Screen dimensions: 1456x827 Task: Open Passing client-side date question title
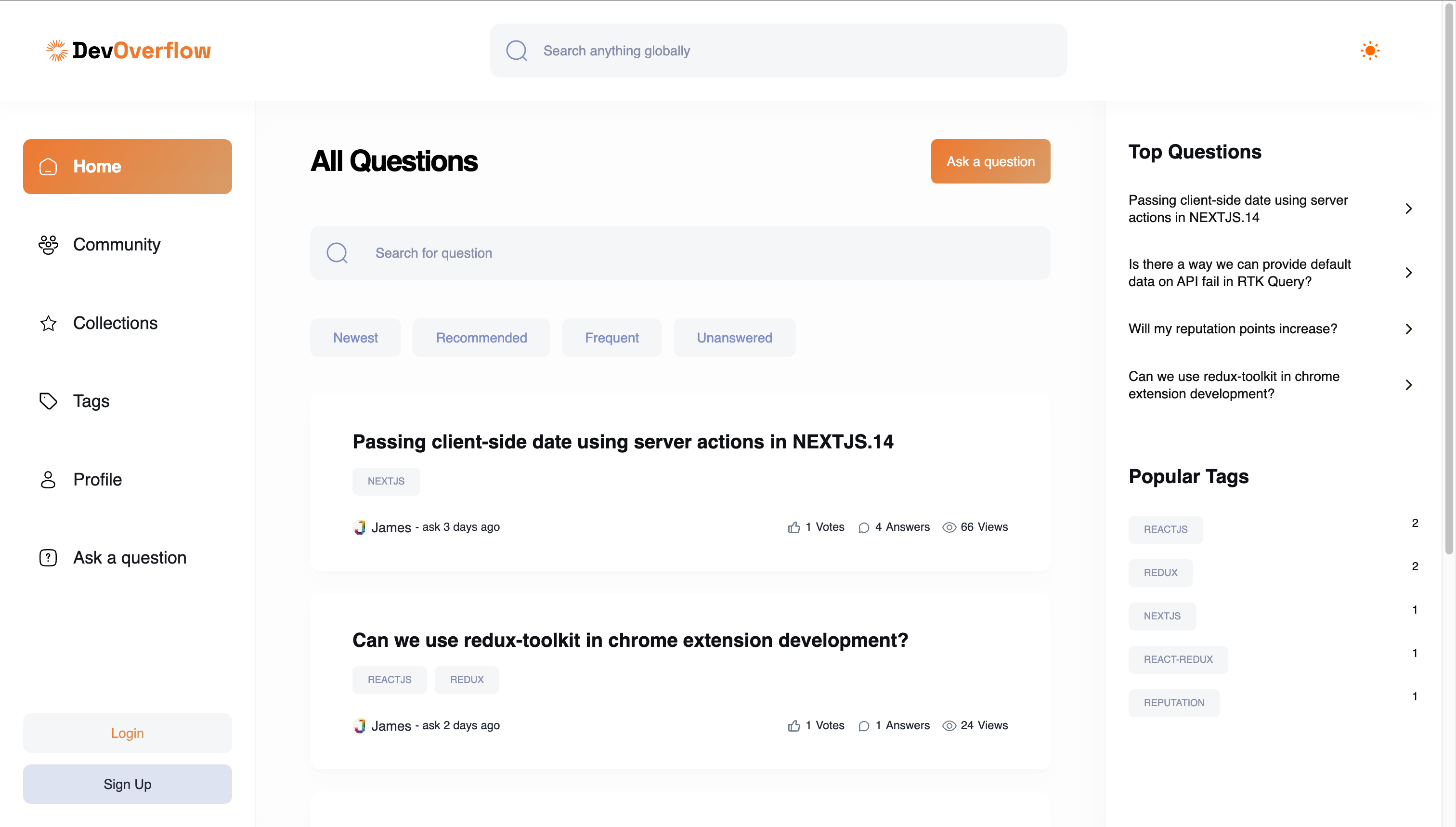click(623, 442)
